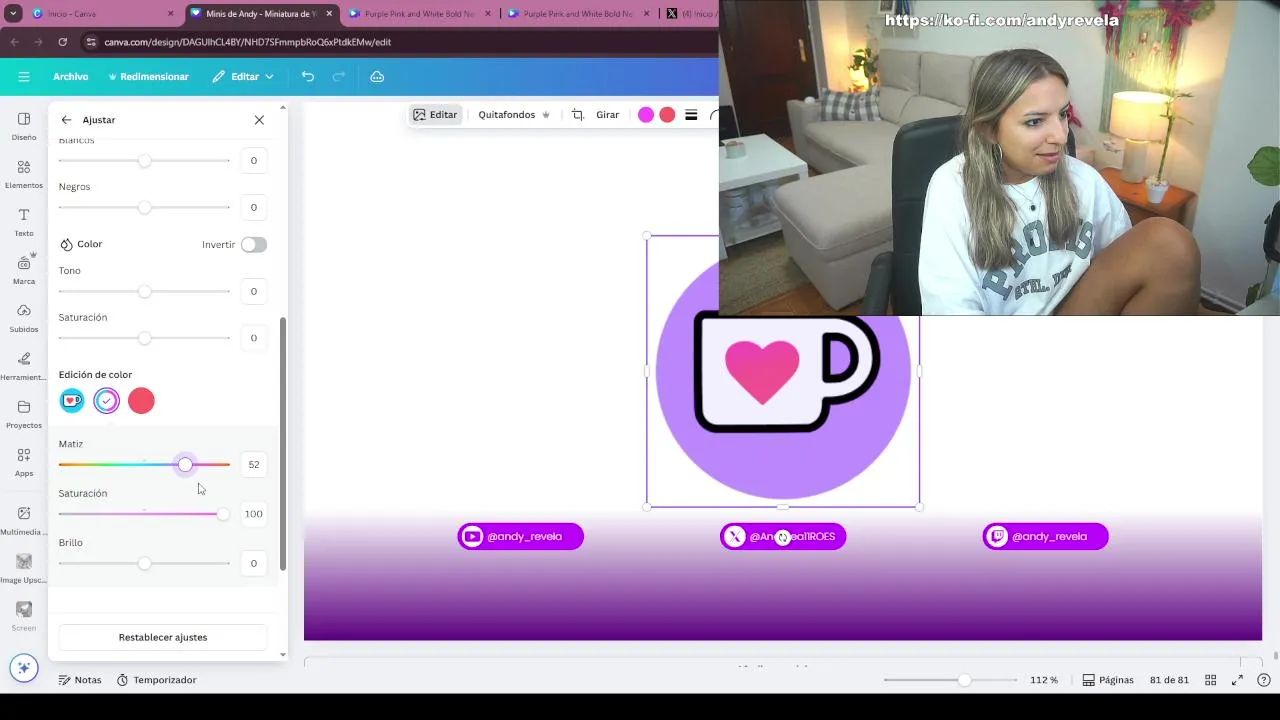Screen dimensions: 1280x720
Task: Click the Girar button
Action: coord(607,115)
